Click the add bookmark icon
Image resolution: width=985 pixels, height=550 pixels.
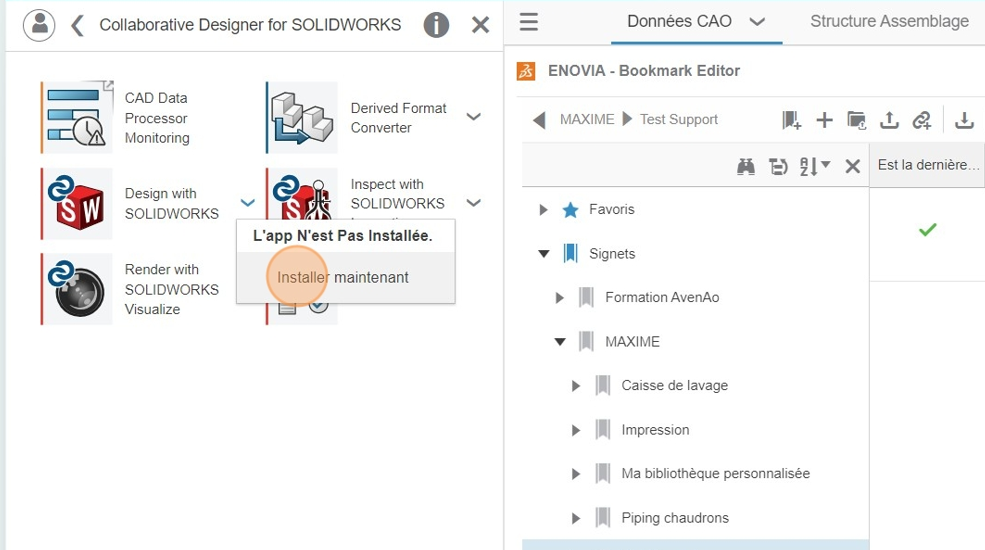(792, 119)
